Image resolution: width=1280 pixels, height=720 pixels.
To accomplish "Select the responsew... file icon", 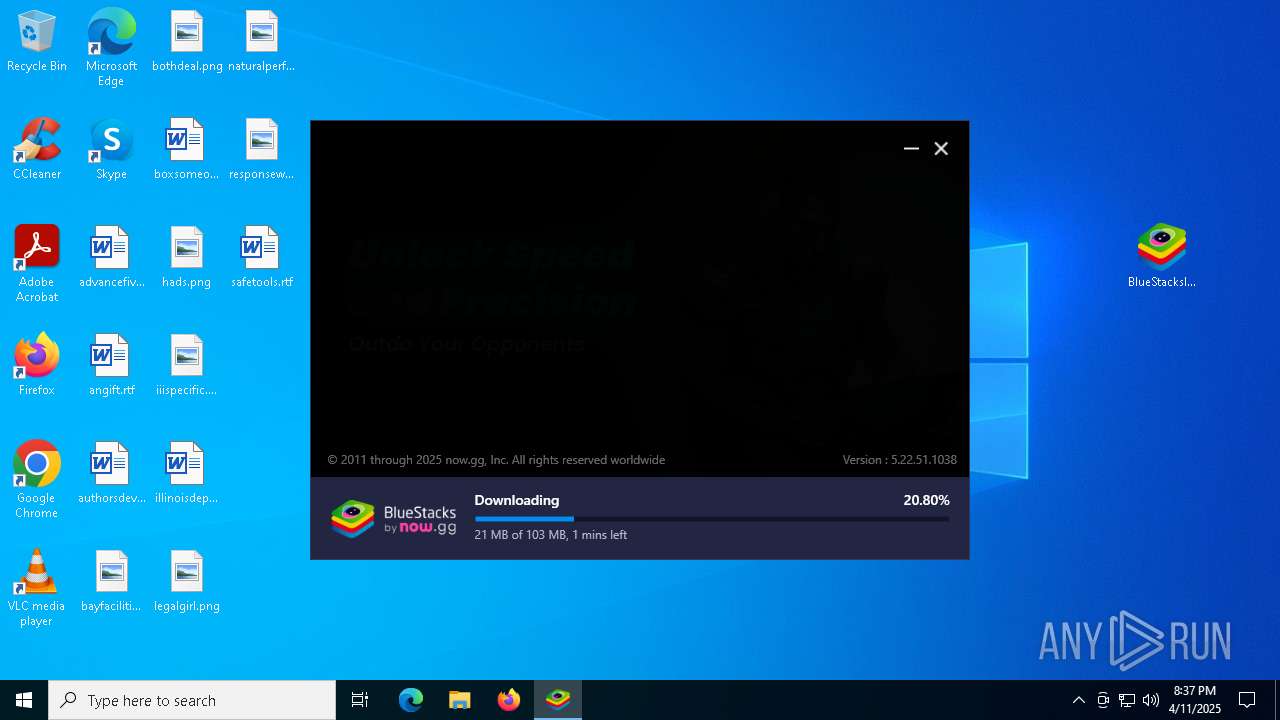I will [x=261, y=150].
